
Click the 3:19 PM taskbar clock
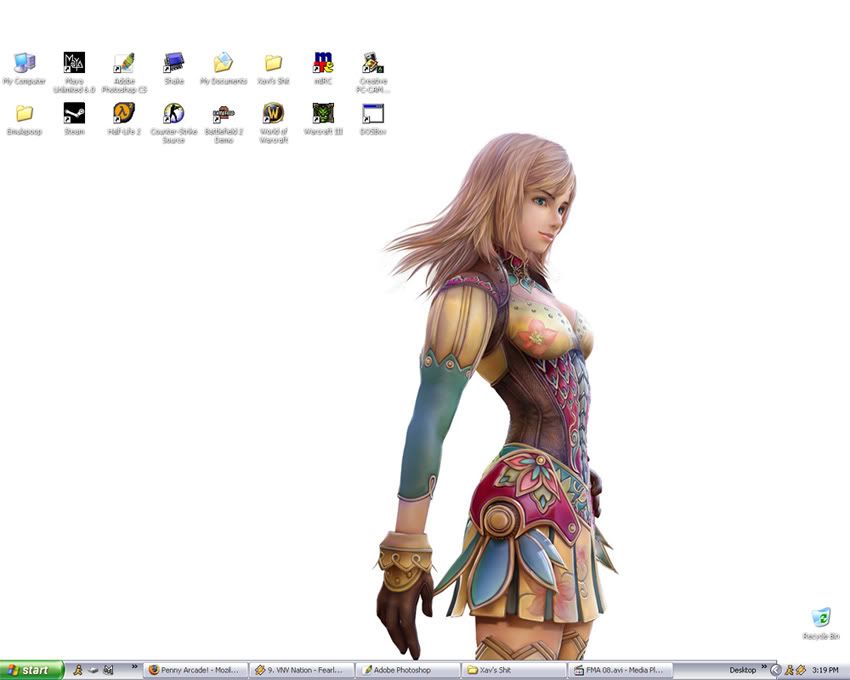pyautogui.click(x=825, y=671)
